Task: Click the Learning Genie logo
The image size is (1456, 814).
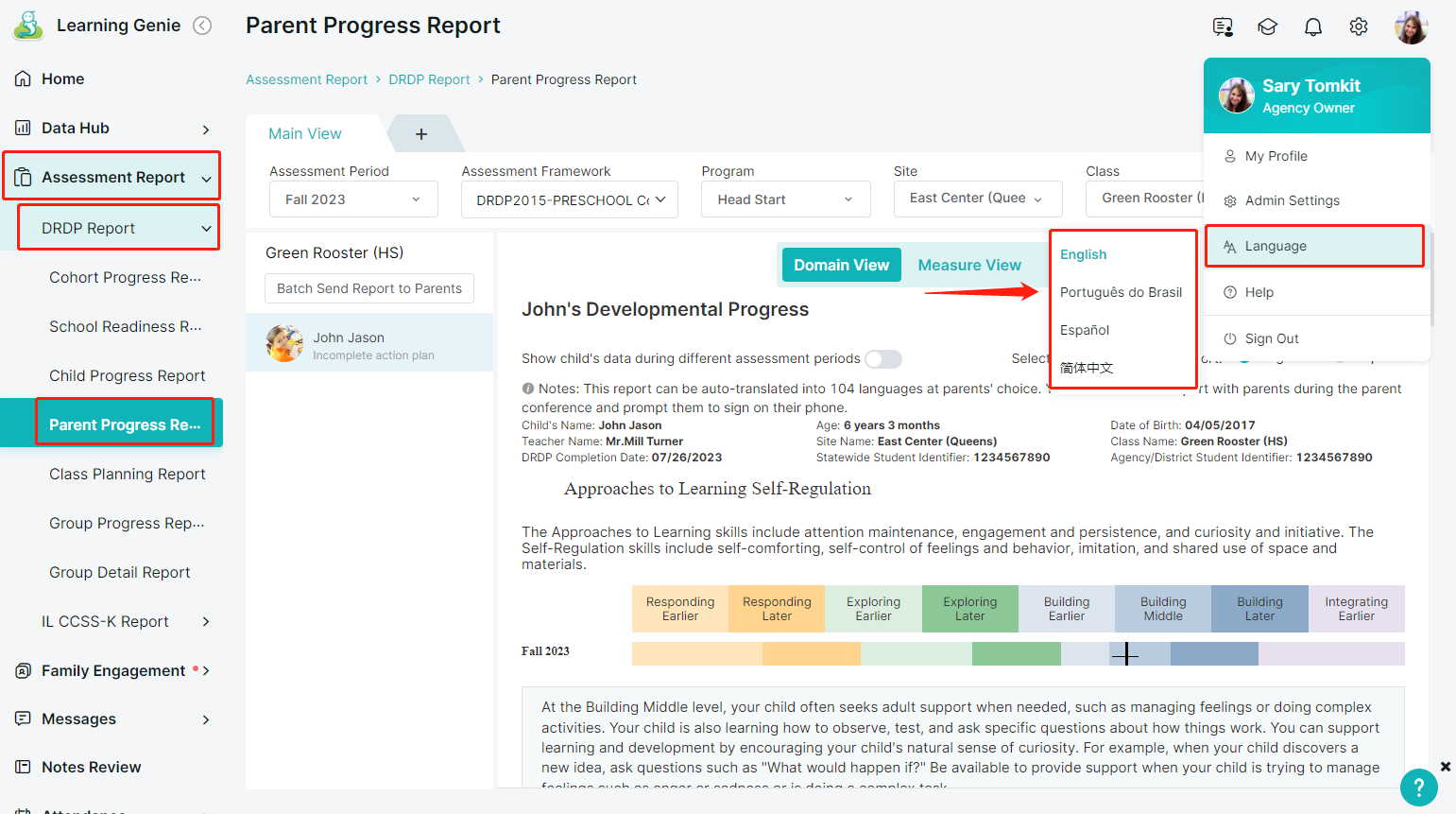Action: point(29,26)
